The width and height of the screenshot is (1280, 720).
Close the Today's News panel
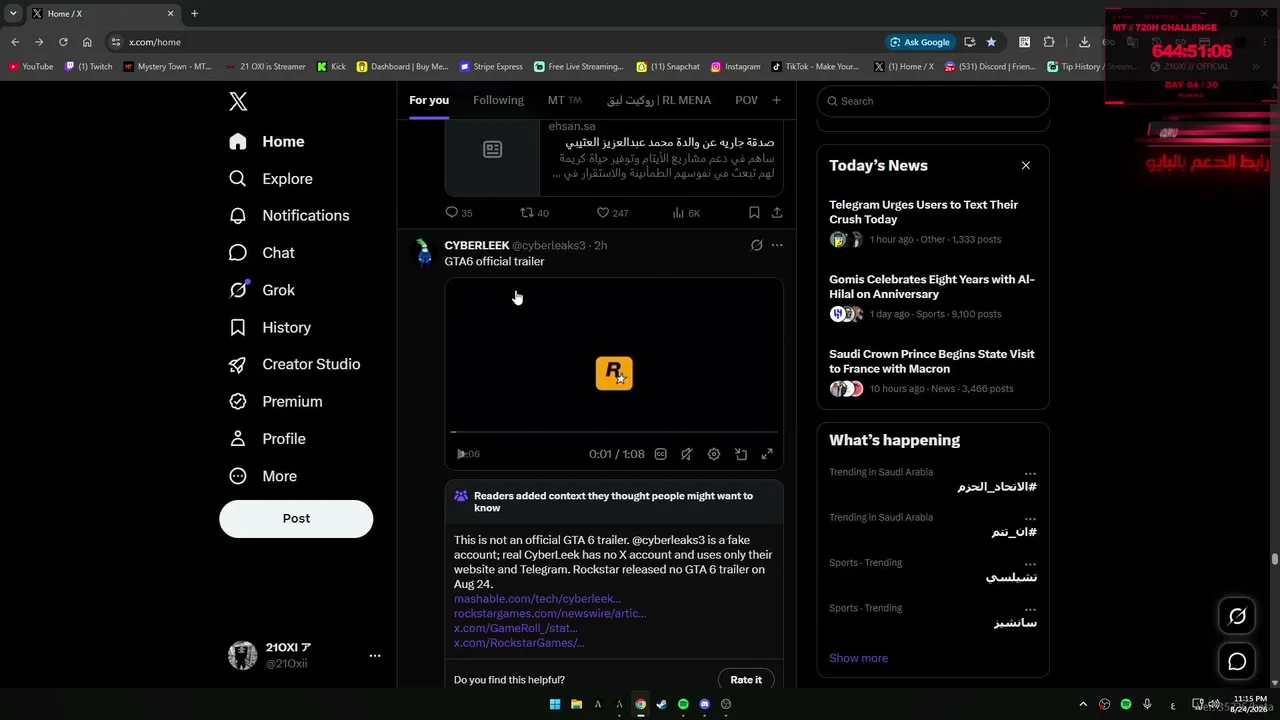[x=1026, y=166]
